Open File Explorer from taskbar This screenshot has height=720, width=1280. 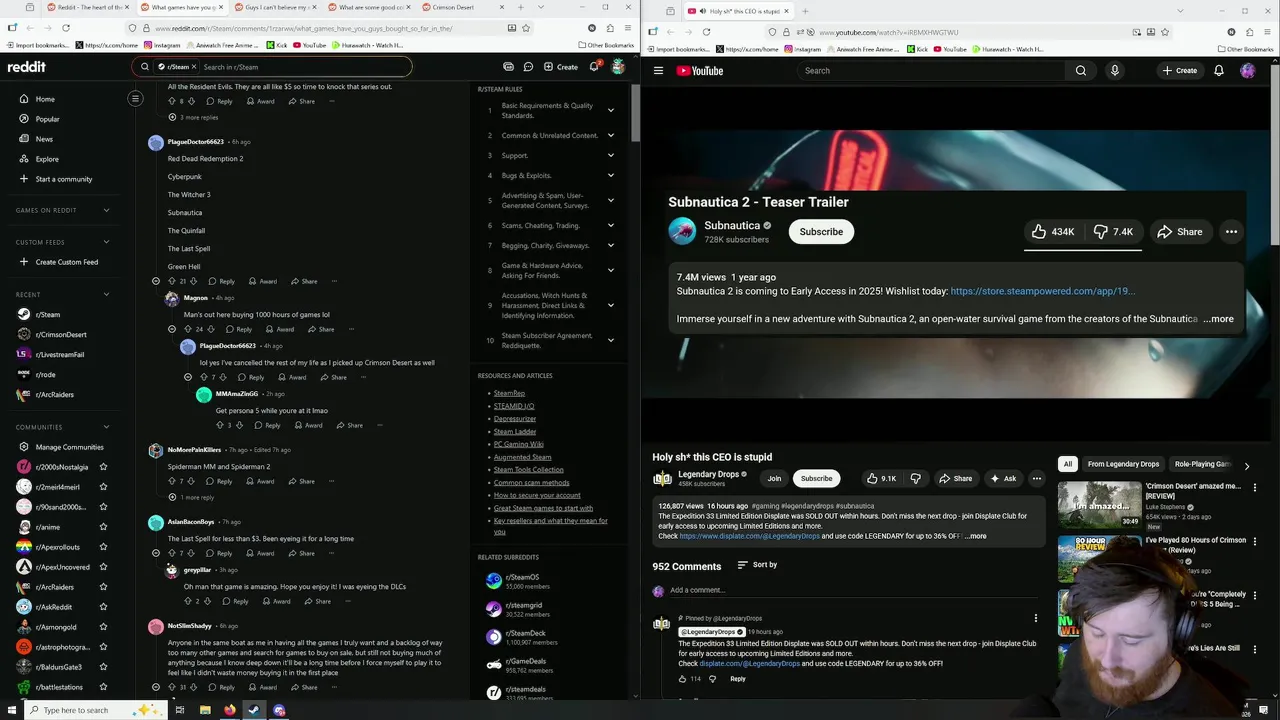pyautogui.click(x=205, y=710)
